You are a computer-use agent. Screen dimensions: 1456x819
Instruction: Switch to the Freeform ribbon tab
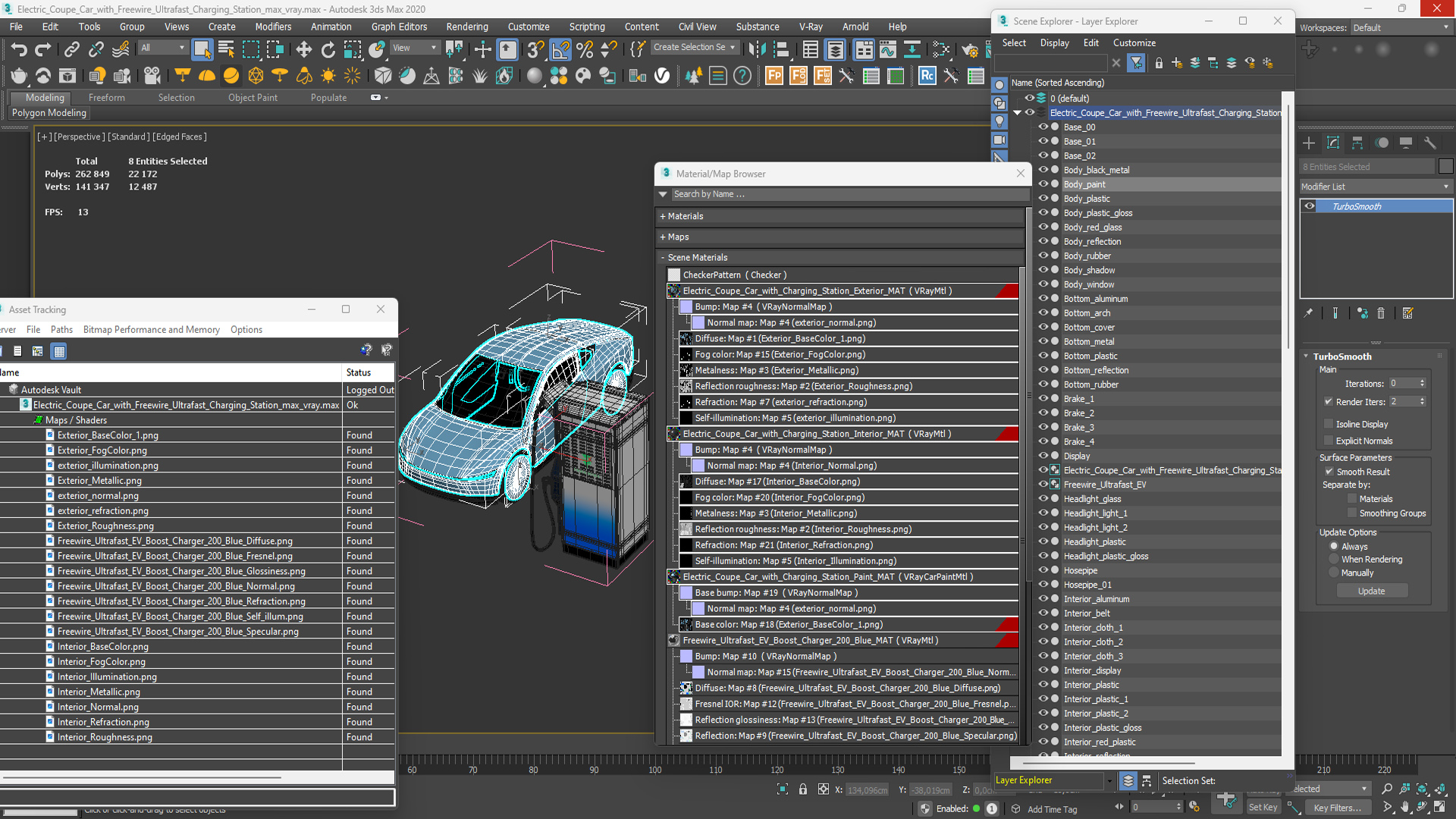tap(106, 98)
